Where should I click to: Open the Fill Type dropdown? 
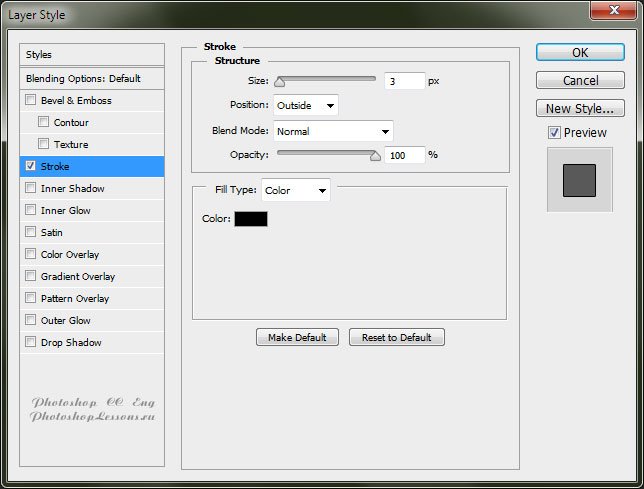pyautogui.click(x=295, y=190)
